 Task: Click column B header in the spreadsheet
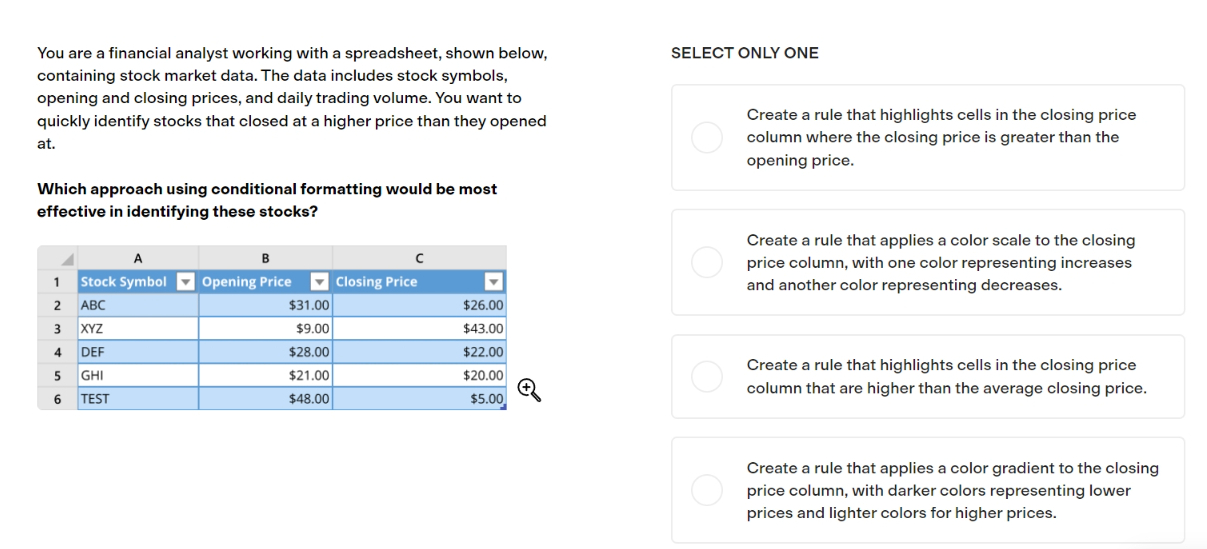[x=265, y=258]
